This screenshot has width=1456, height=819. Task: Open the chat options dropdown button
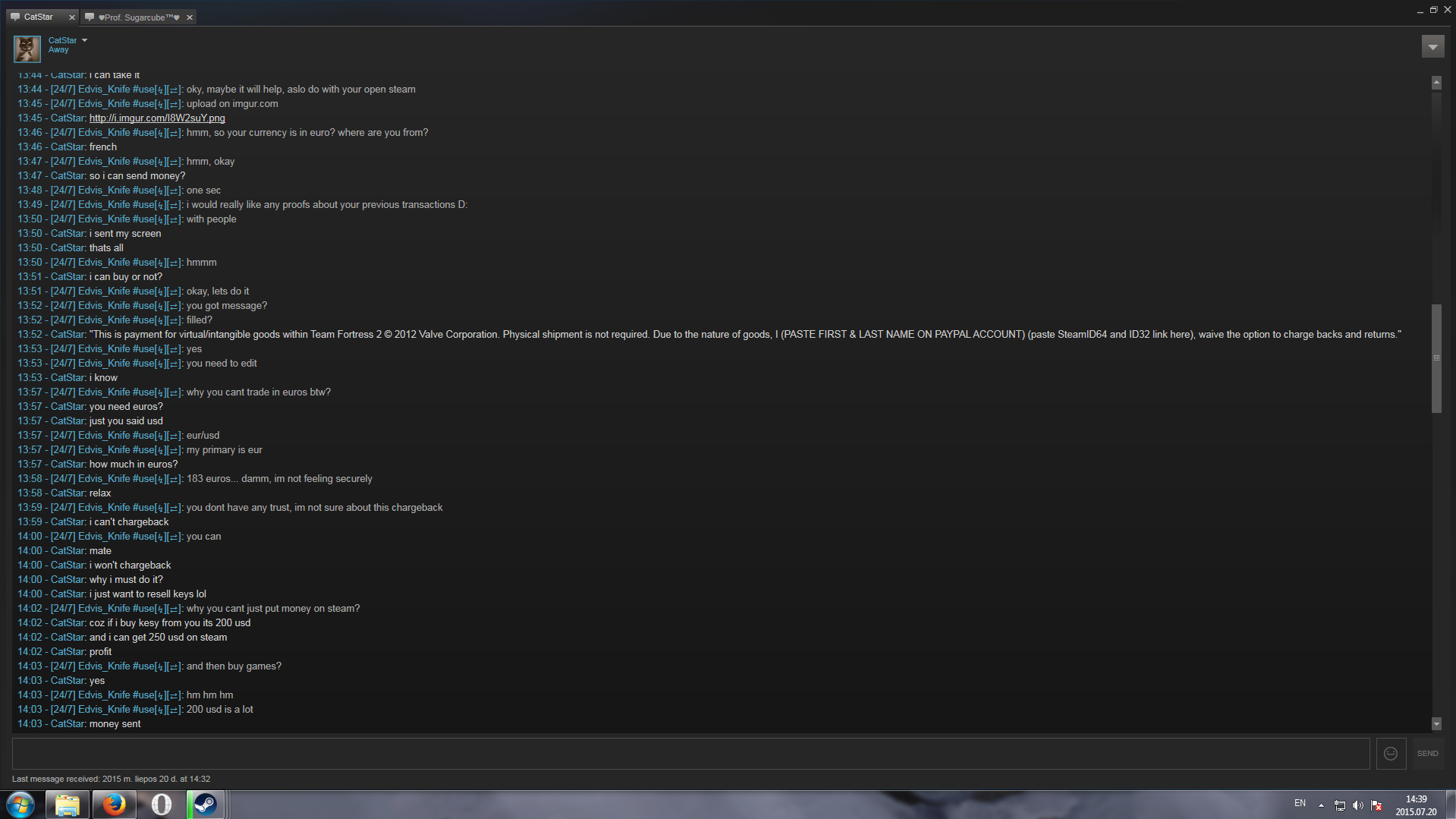pyautogui.click(x=1432, y=47)
